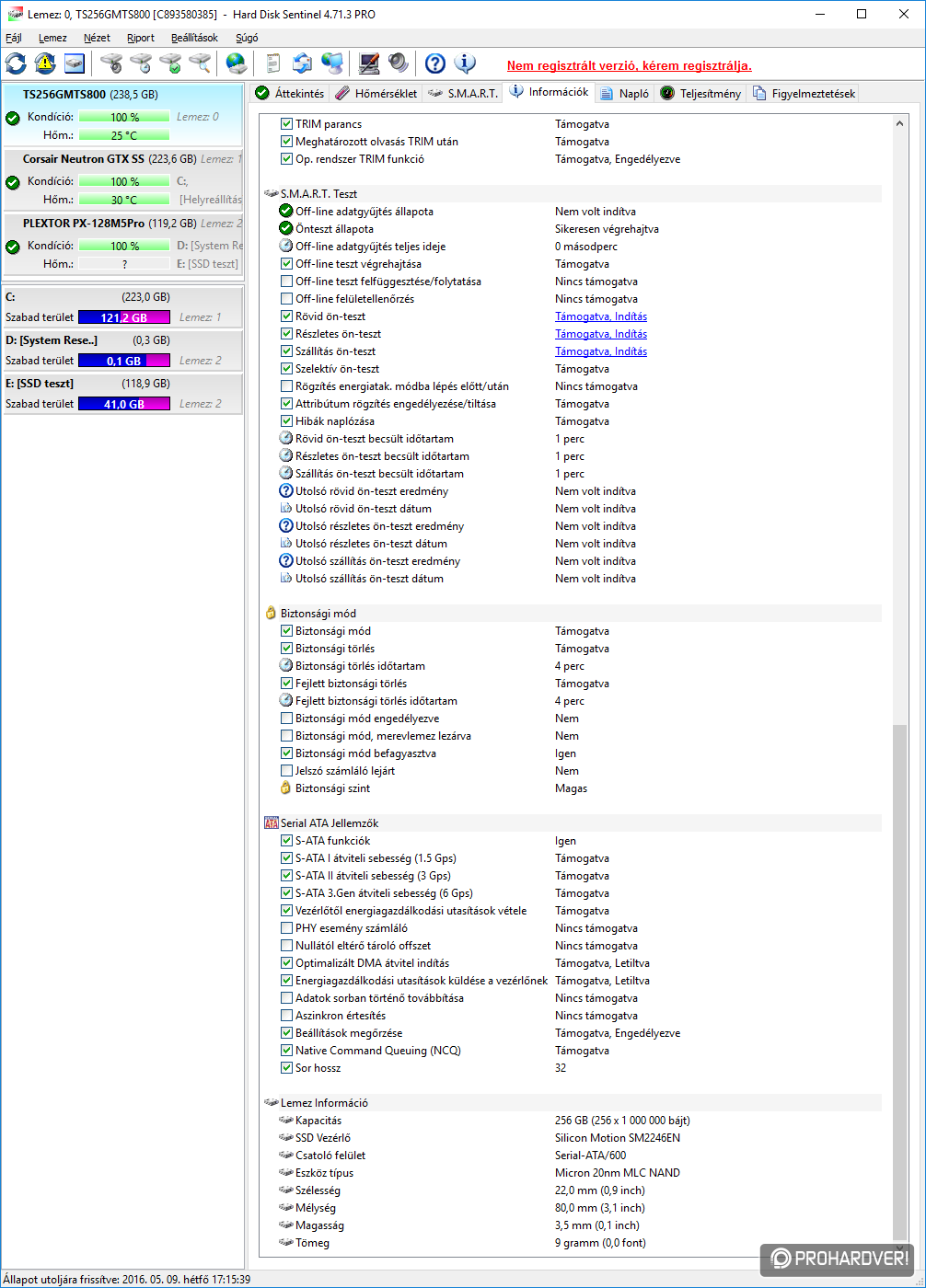Toggle the PHY esemény számláló checkbox

pos(286,928)
